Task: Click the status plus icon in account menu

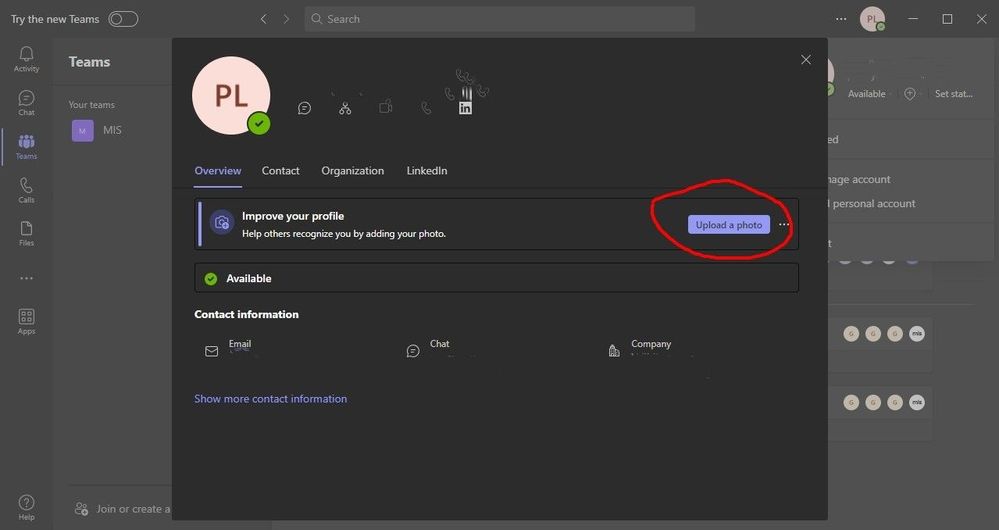Action: point(910,94)
